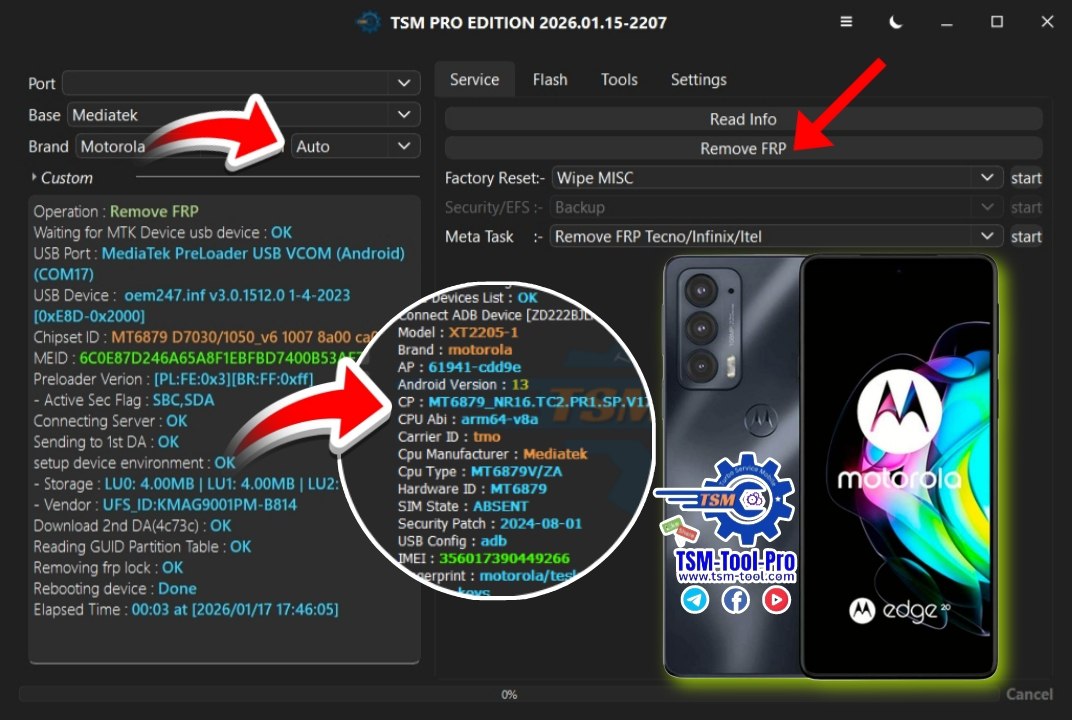Click 'Download 2nd DA(4c73c) : OK' line
The height and width of the screenshot is (720, 1072).
pyautogui.click(x=132, y=525)
